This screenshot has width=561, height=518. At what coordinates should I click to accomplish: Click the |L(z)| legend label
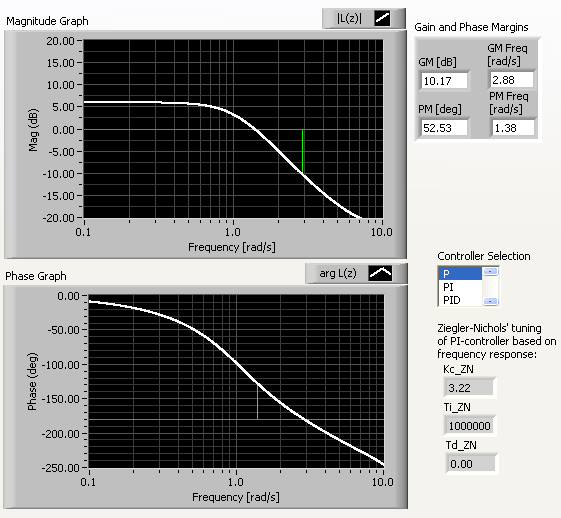click(x=349, y=18)
